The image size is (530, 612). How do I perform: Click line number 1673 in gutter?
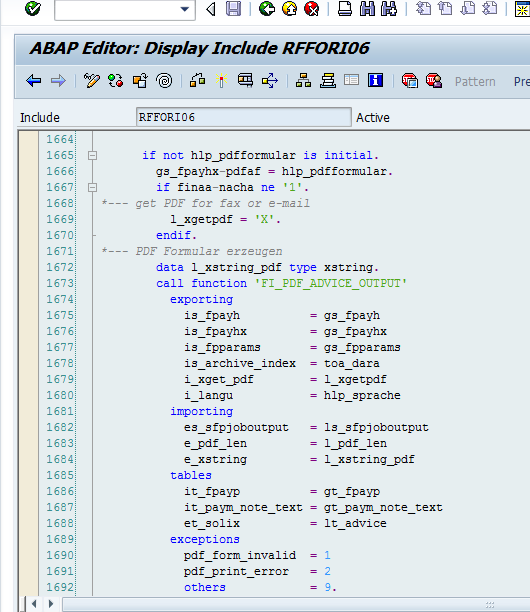(x=59, y=283)
